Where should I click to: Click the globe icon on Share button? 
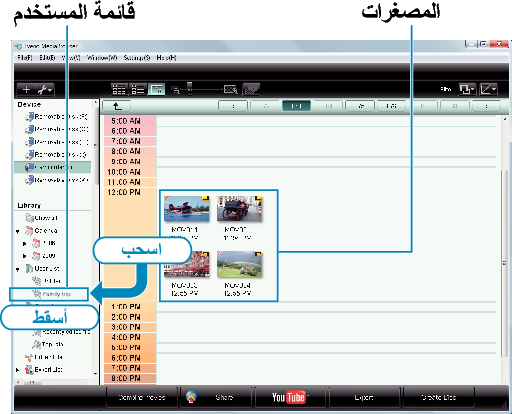click(192, 397)
